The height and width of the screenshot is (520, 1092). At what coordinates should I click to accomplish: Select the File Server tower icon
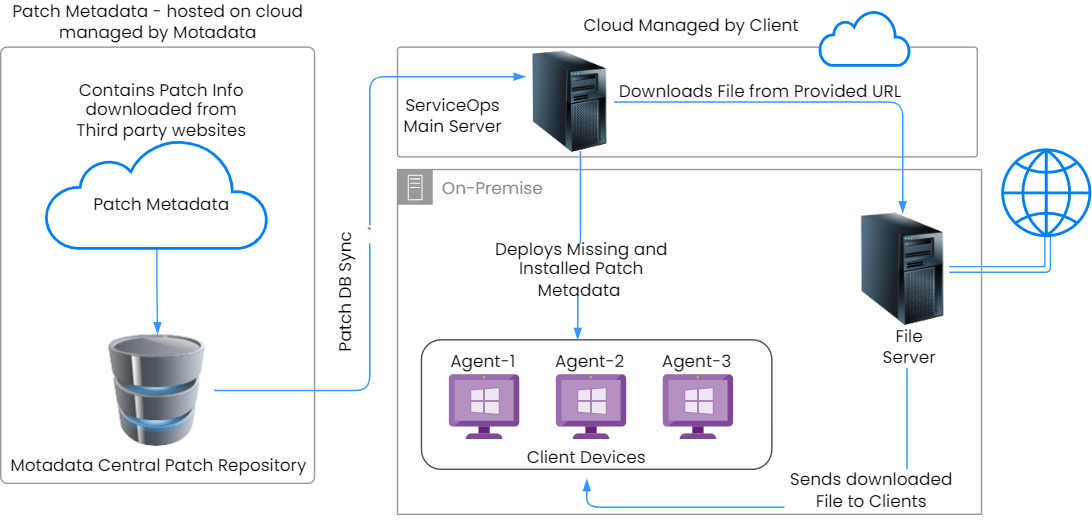[x=904, y=269]
